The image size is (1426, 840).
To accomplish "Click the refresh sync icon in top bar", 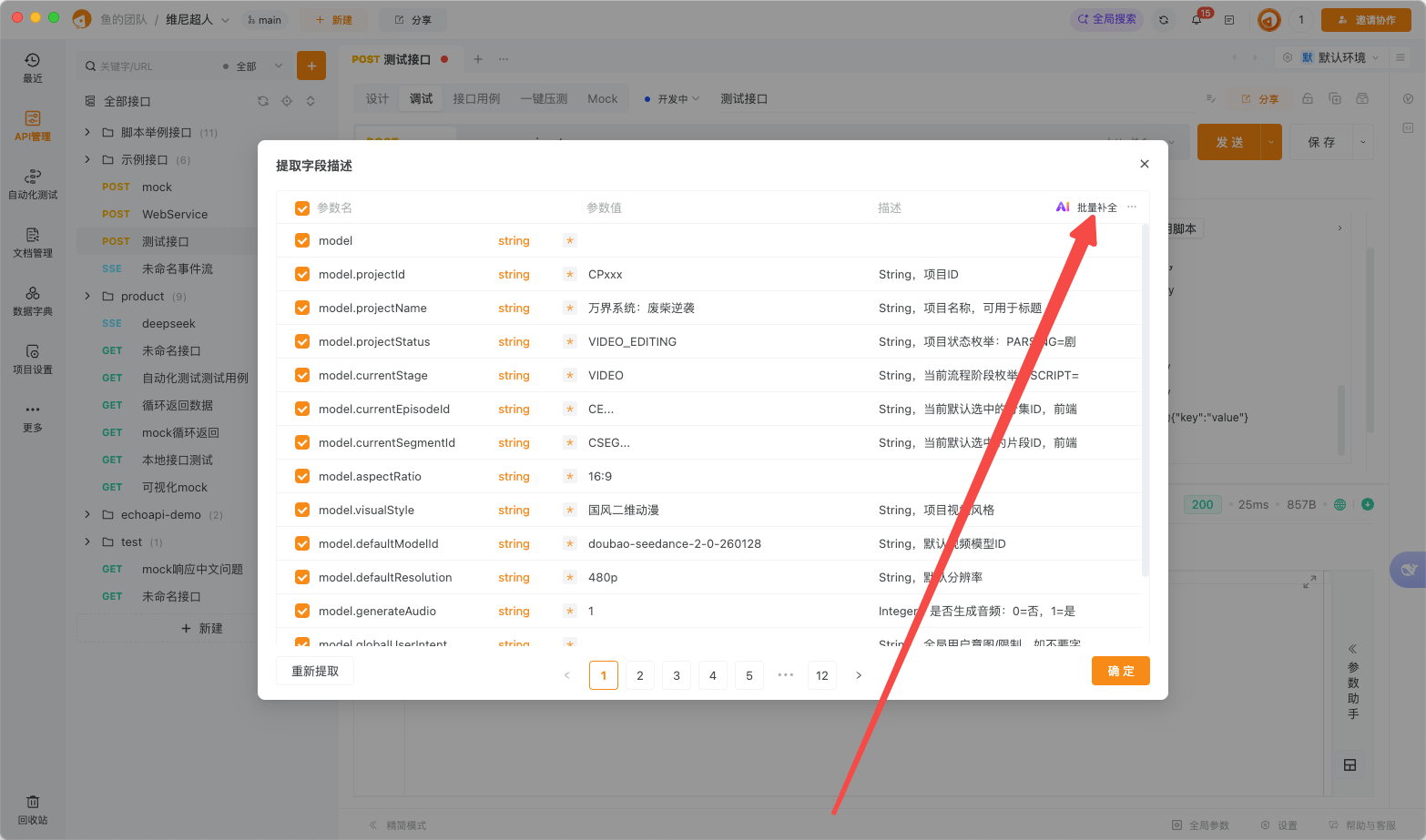I will 1164,19.
